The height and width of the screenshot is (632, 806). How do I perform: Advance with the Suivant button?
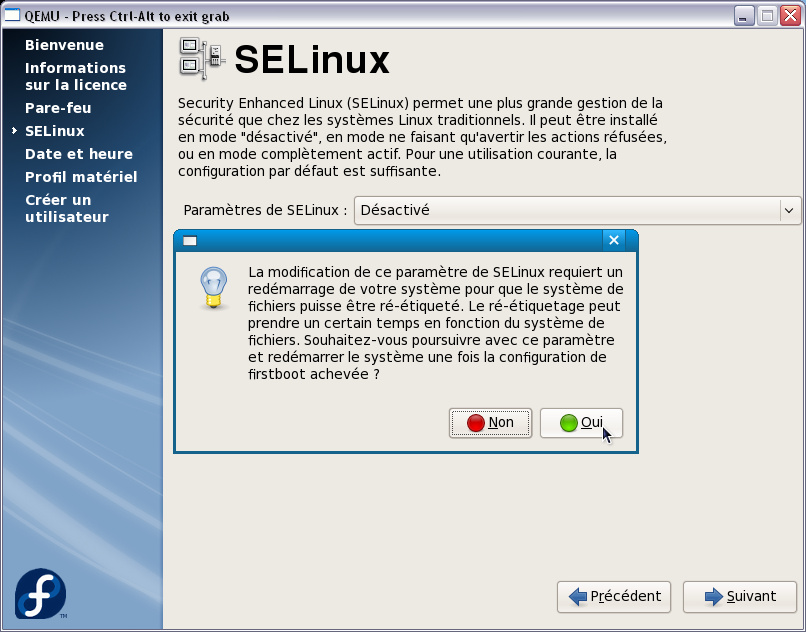coord(740,597)
